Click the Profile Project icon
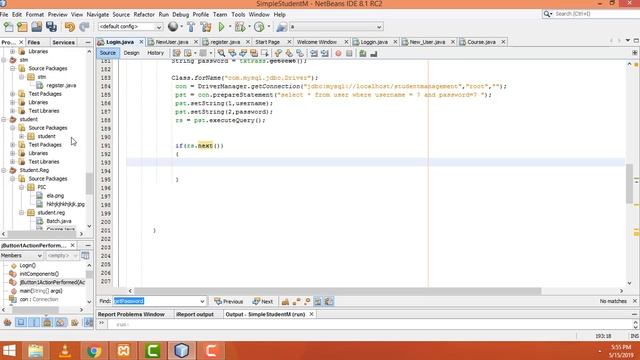 click(259, 27)
